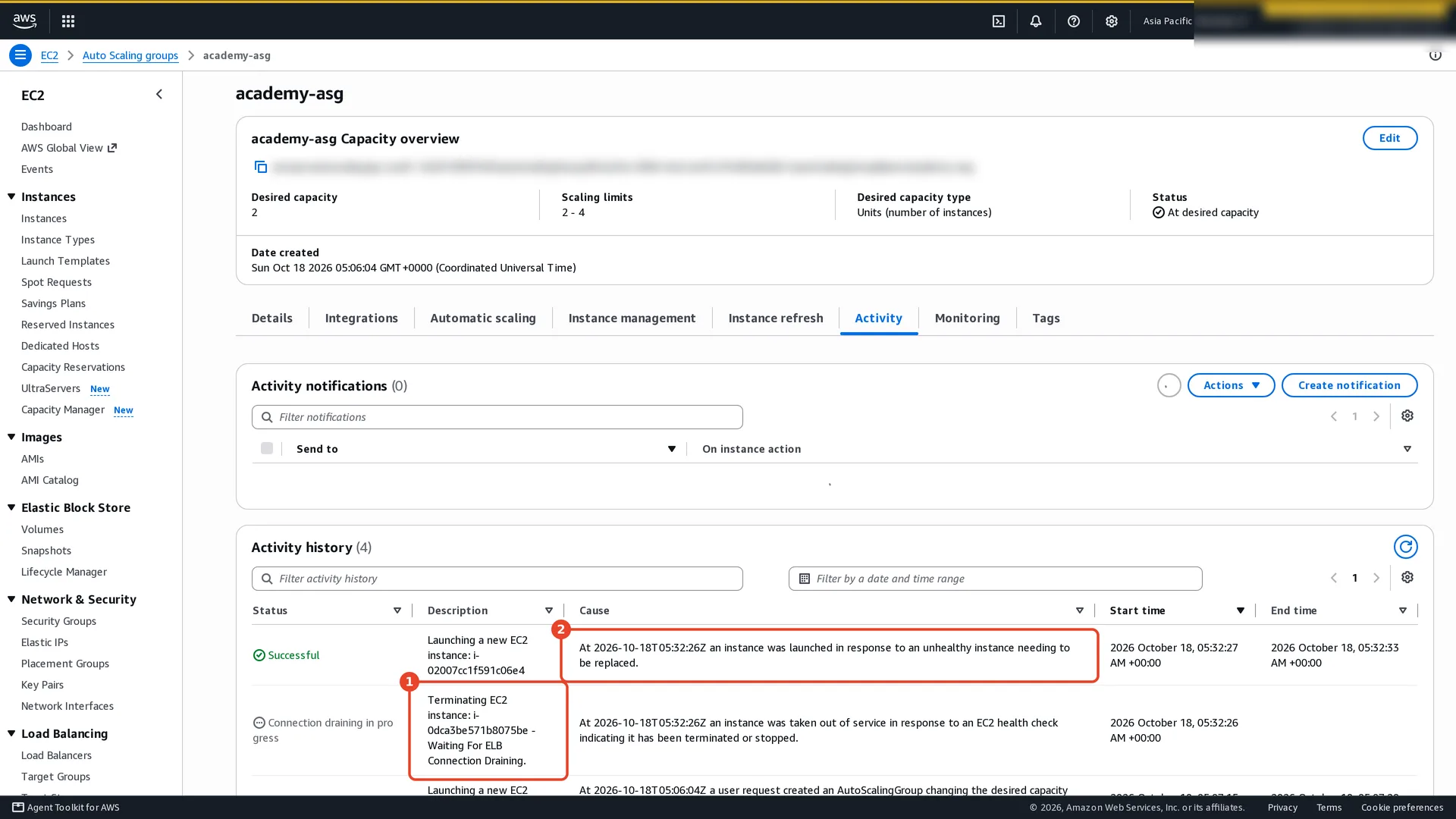
Task: Collapse the EC2 sidebar with the arrow
Action: point(159,95)
